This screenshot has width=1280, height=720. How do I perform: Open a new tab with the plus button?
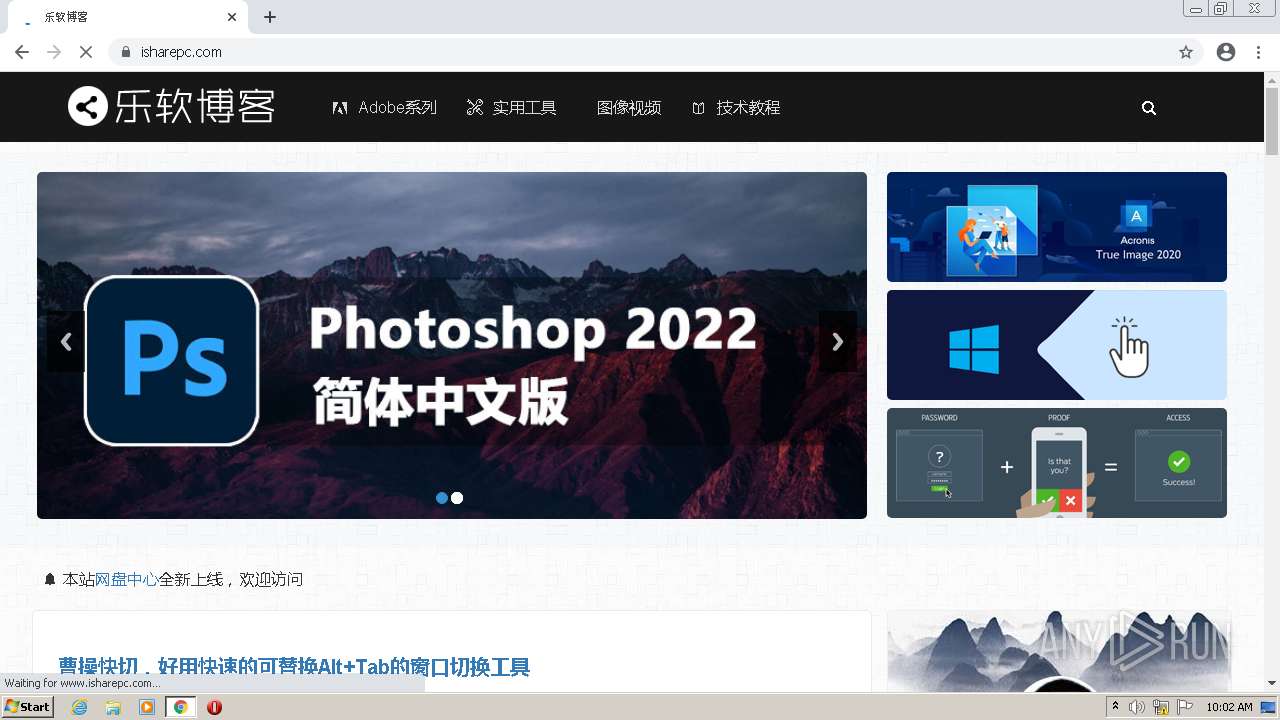(270, 17)
